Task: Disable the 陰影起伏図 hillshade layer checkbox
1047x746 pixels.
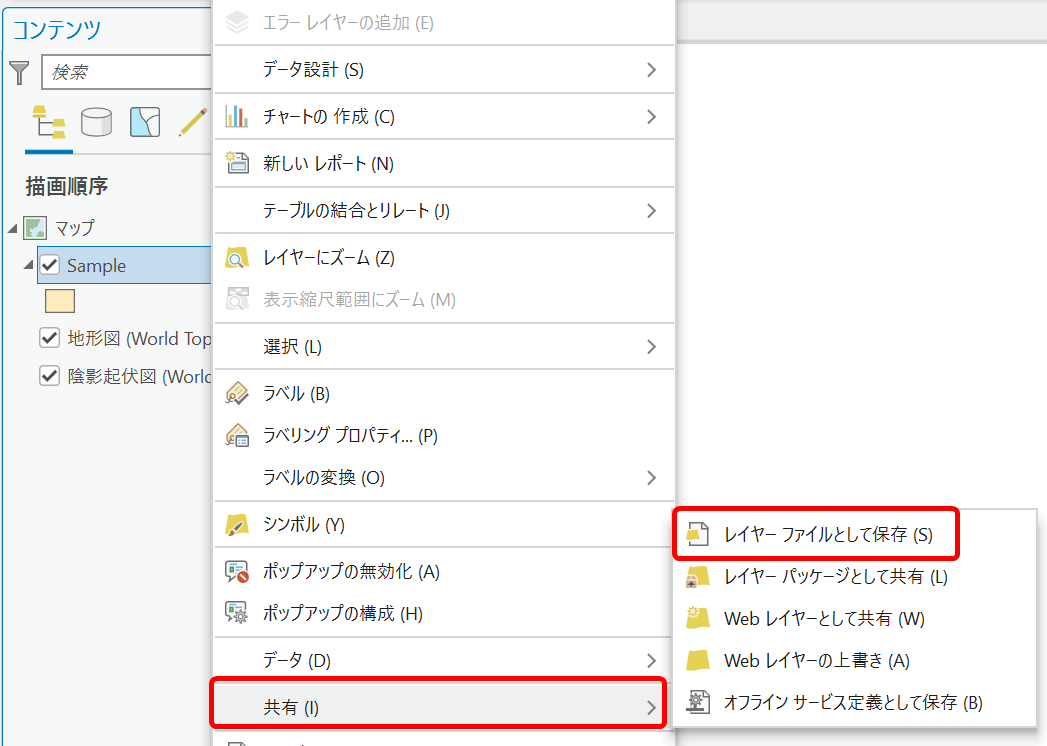Action: click(x=50, y=376)
